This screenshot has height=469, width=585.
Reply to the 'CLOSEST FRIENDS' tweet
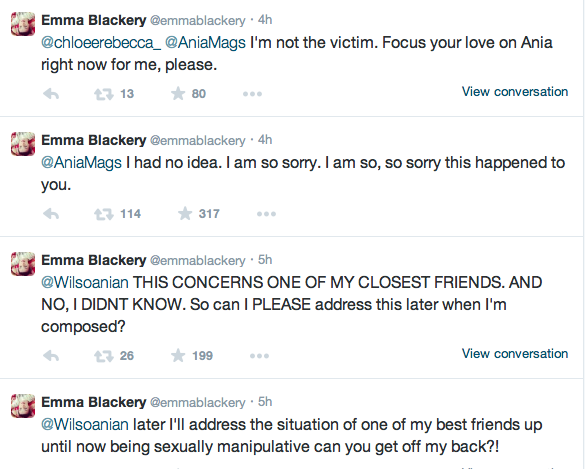pyautogui.click(x=51, y=356)
